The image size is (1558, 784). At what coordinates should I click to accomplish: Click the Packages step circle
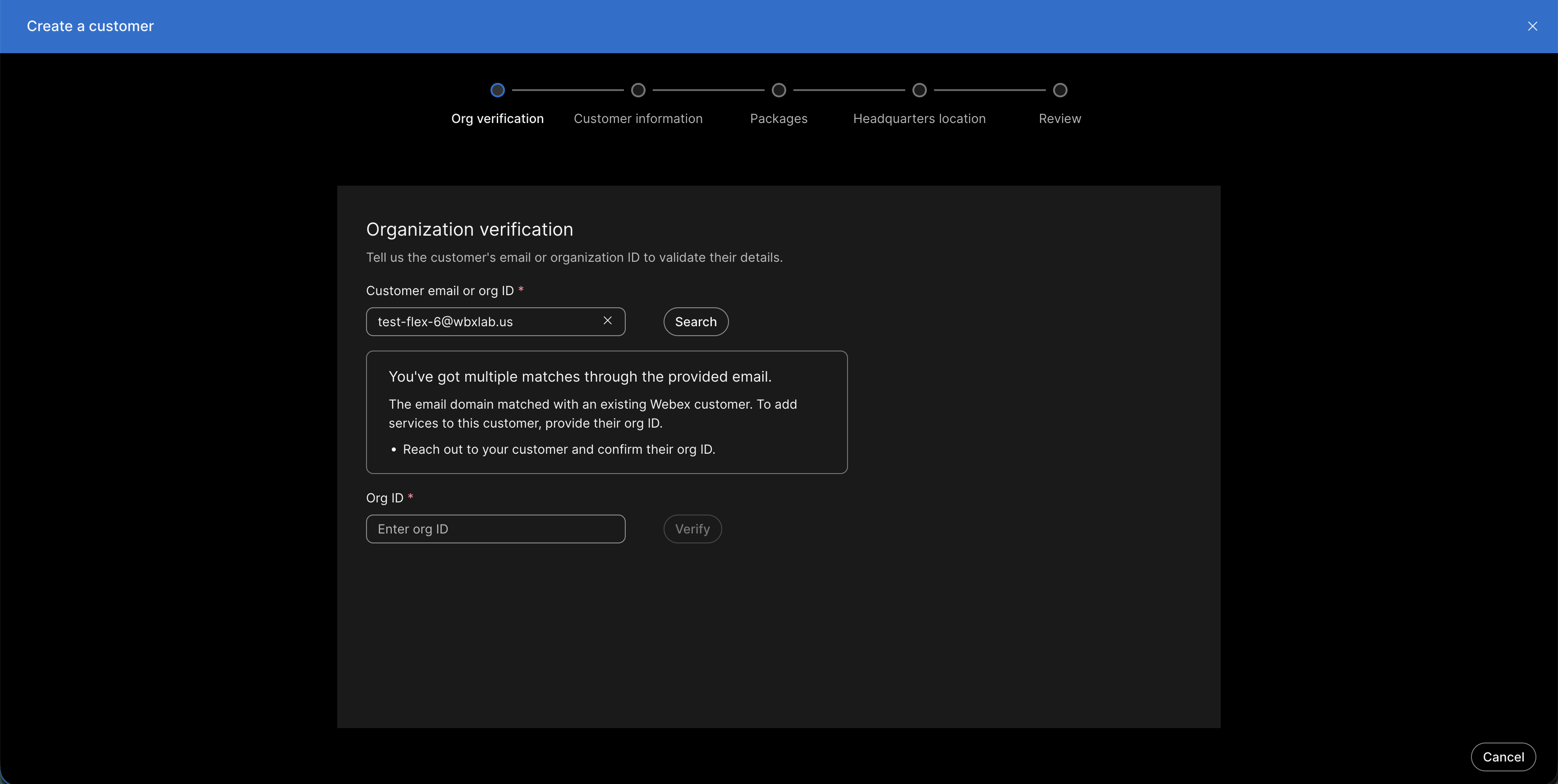779,90
